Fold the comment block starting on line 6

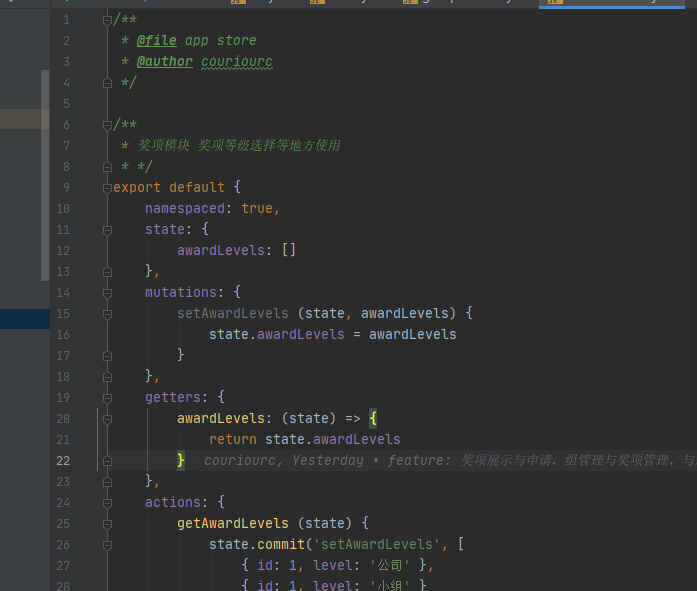[x=106, y=125]
